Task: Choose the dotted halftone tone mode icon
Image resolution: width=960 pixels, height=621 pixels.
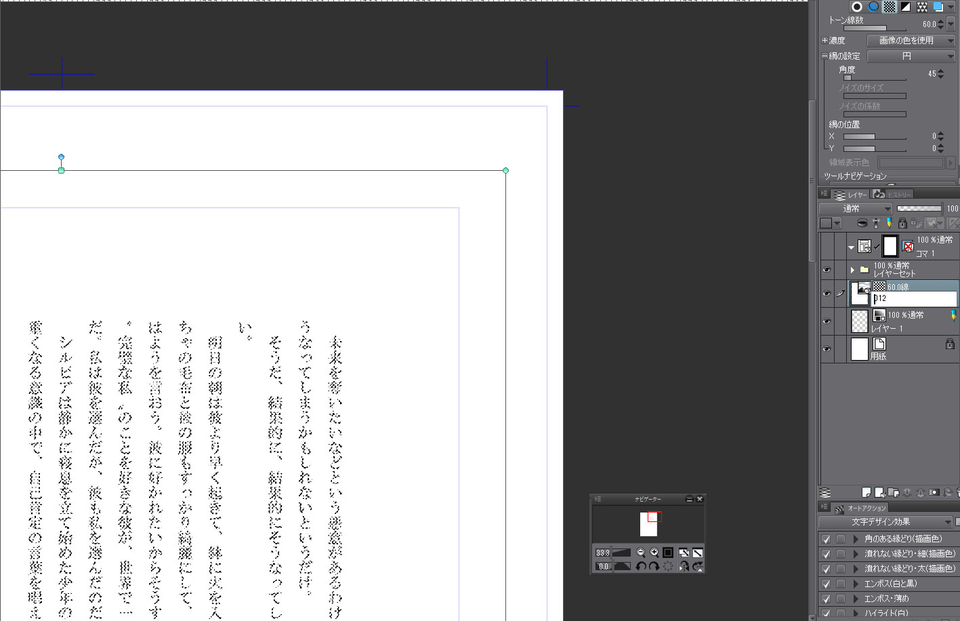Action: (x=890, y=7)
